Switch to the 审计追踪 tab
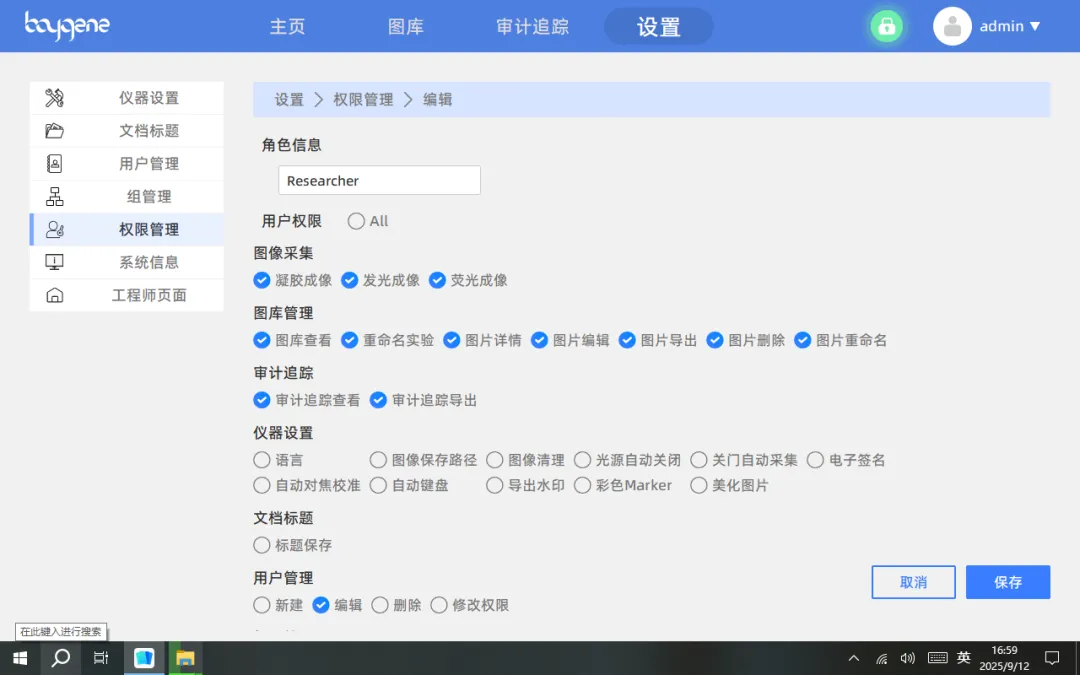The image size is (1080, 675). (x=532, y=27)
